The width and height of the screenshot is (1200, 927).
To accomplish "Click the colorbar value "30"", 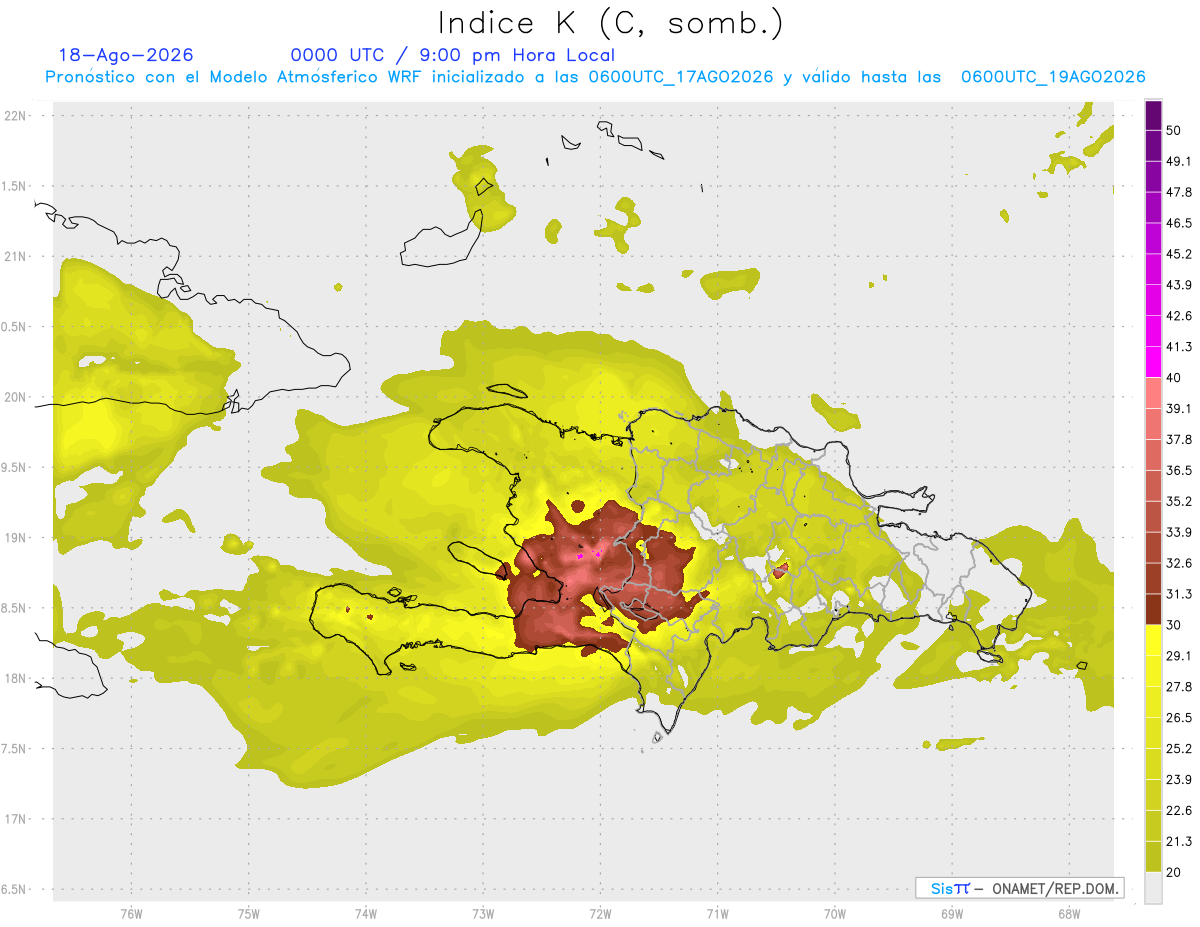I will (x=1173, y=625).
